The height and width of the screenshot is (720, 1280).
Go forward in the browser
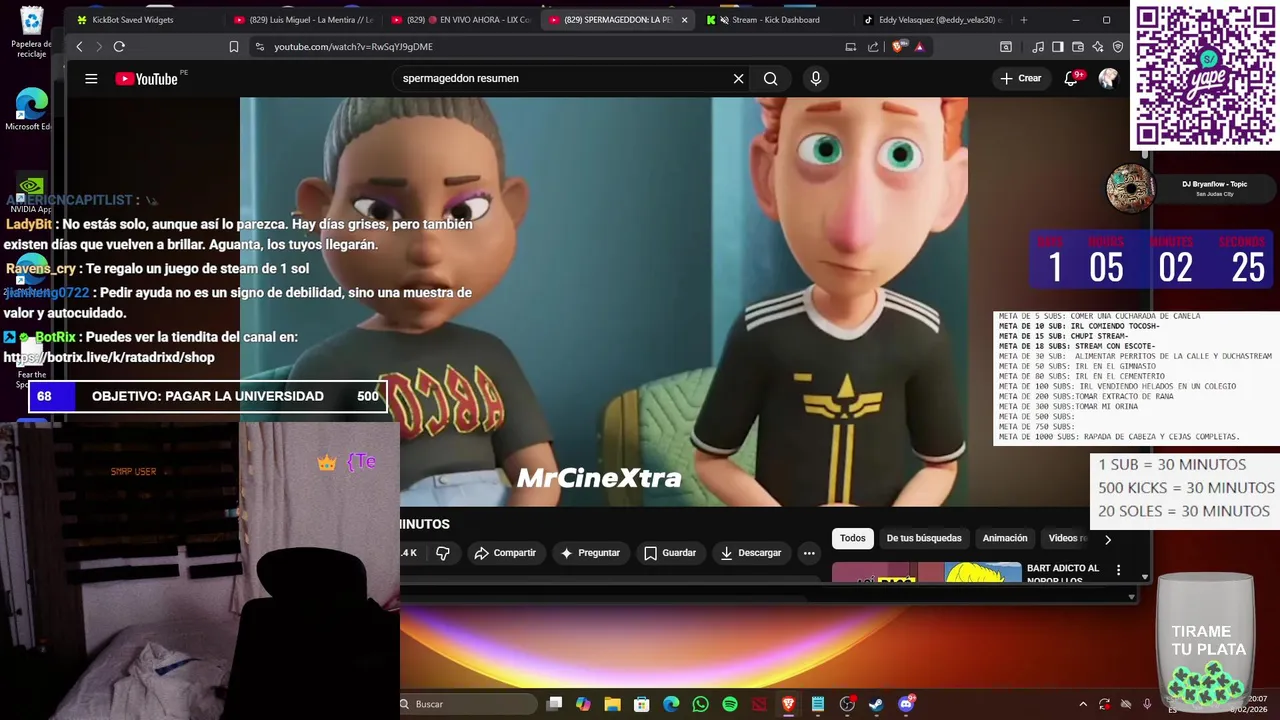pyautogui.click(x=99, y=47)
